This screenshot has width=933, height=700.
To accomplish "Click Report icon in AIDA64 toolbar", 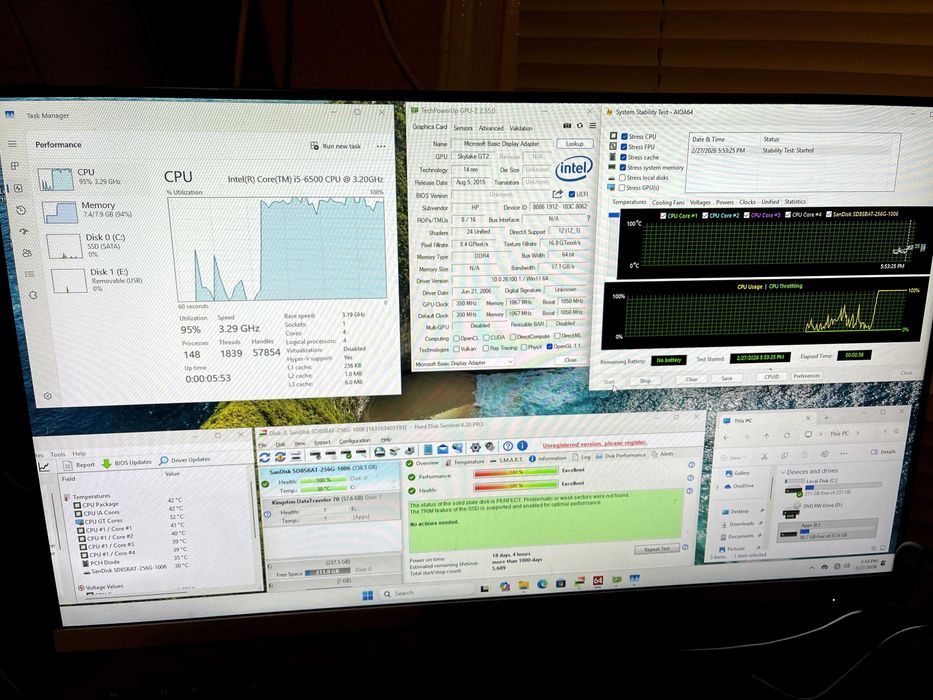I will 70,464.
